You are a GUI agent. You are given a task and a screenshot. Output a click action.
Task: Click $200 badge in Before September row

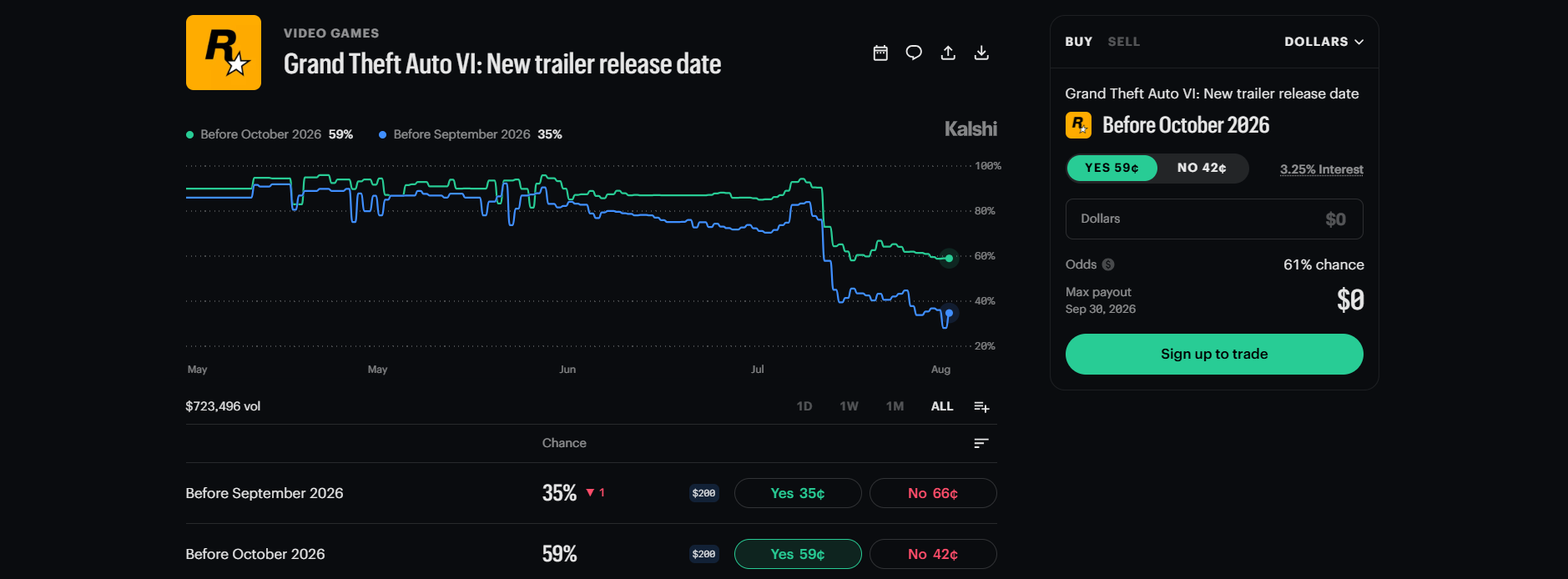704,493
